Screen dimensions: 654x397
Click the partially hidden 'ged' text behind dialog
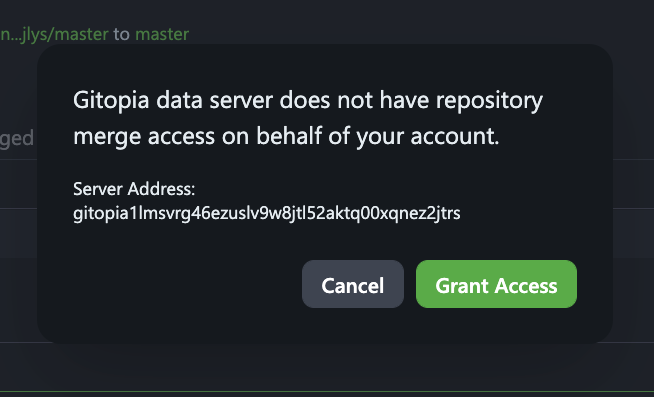pyautogui.click(x=17, y=138)
